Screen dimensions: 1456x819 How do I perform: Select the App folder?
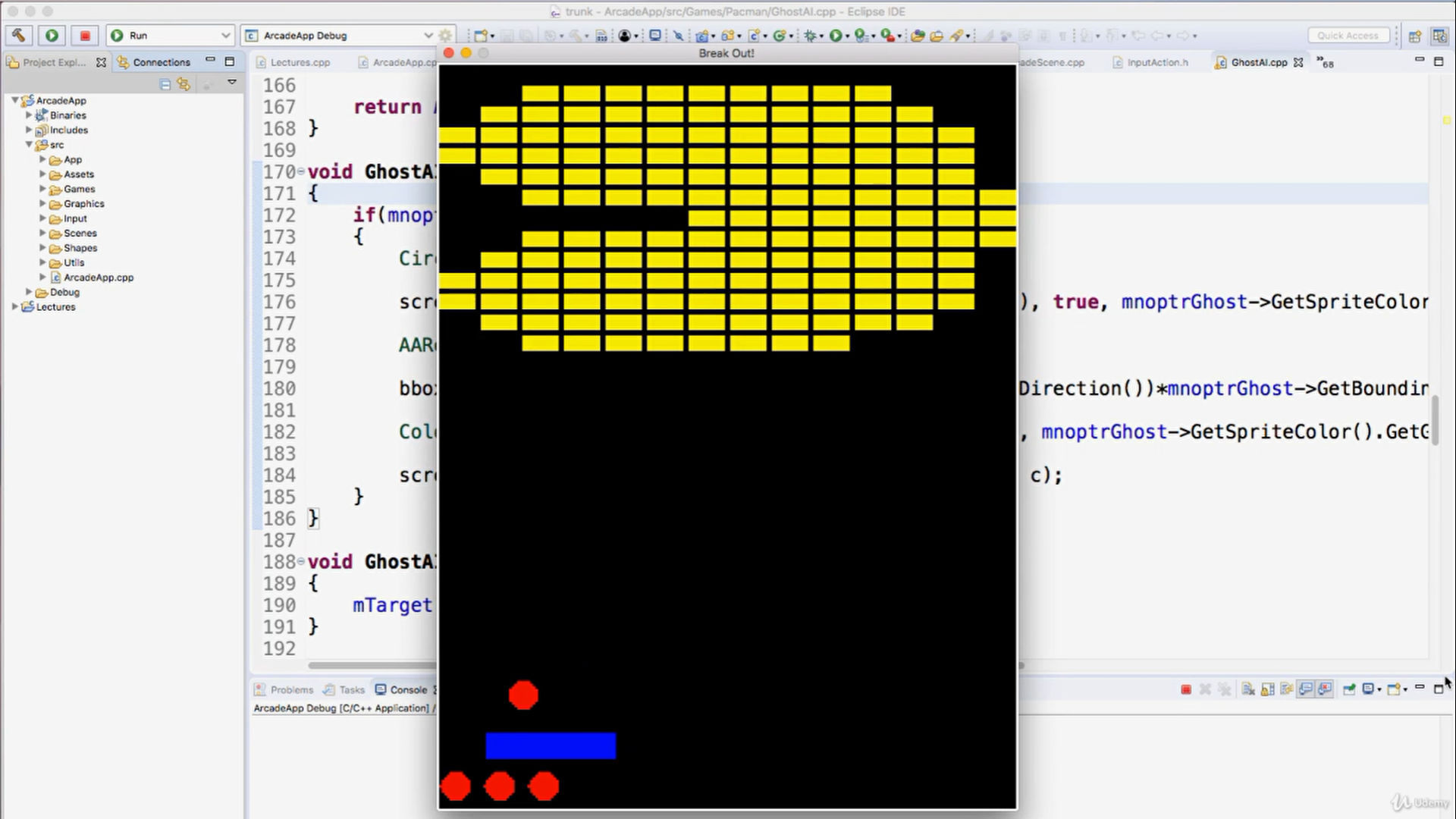[66, 159]
